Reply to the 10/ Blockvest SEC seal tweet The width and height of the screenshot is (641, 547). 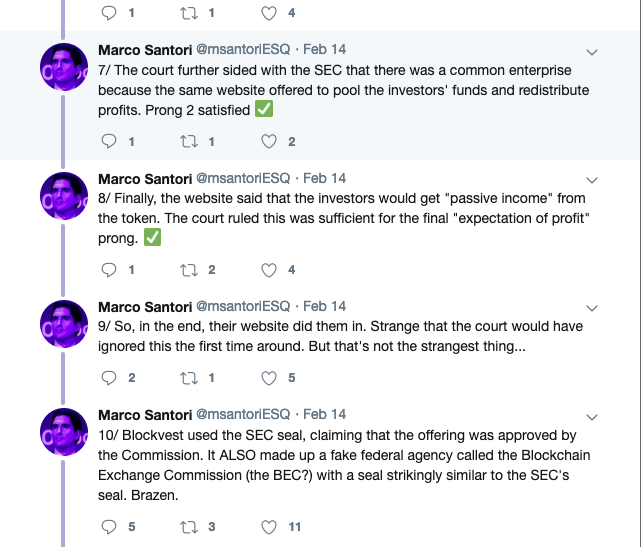tap(110, 526)
